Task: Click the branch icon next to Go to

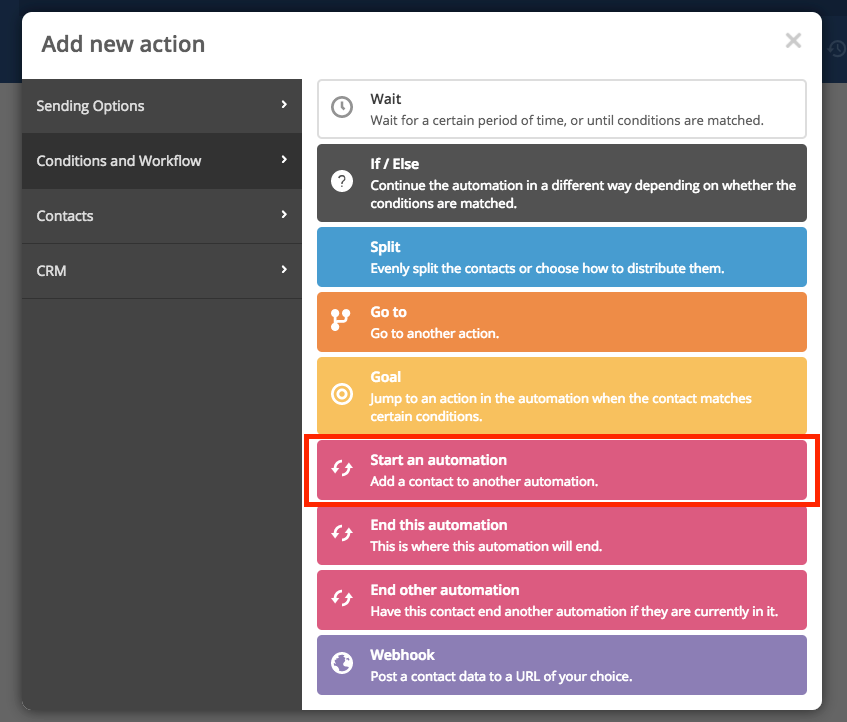Action: coord(342,320)
